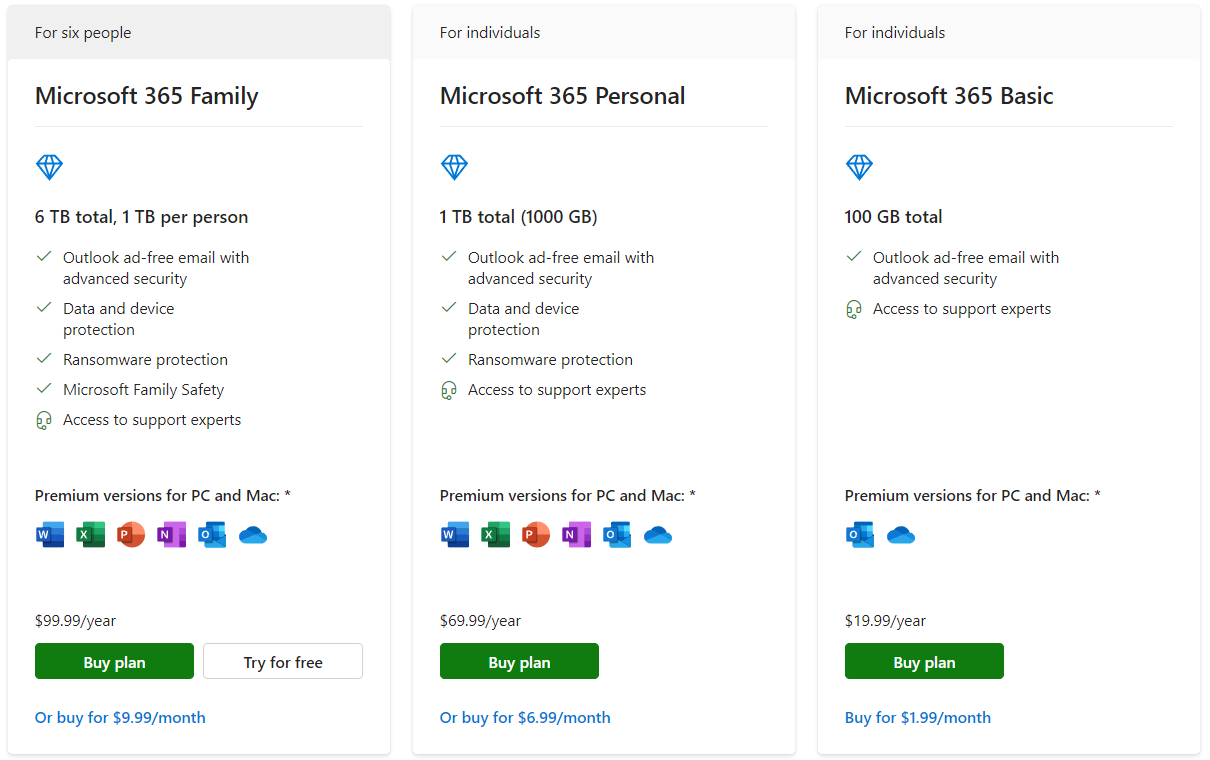Image resolution: width=1210 pixels, height=760 pixels.
Task: Buy the Microsoft 365 Family plan
Action: (x=114, y=662)
